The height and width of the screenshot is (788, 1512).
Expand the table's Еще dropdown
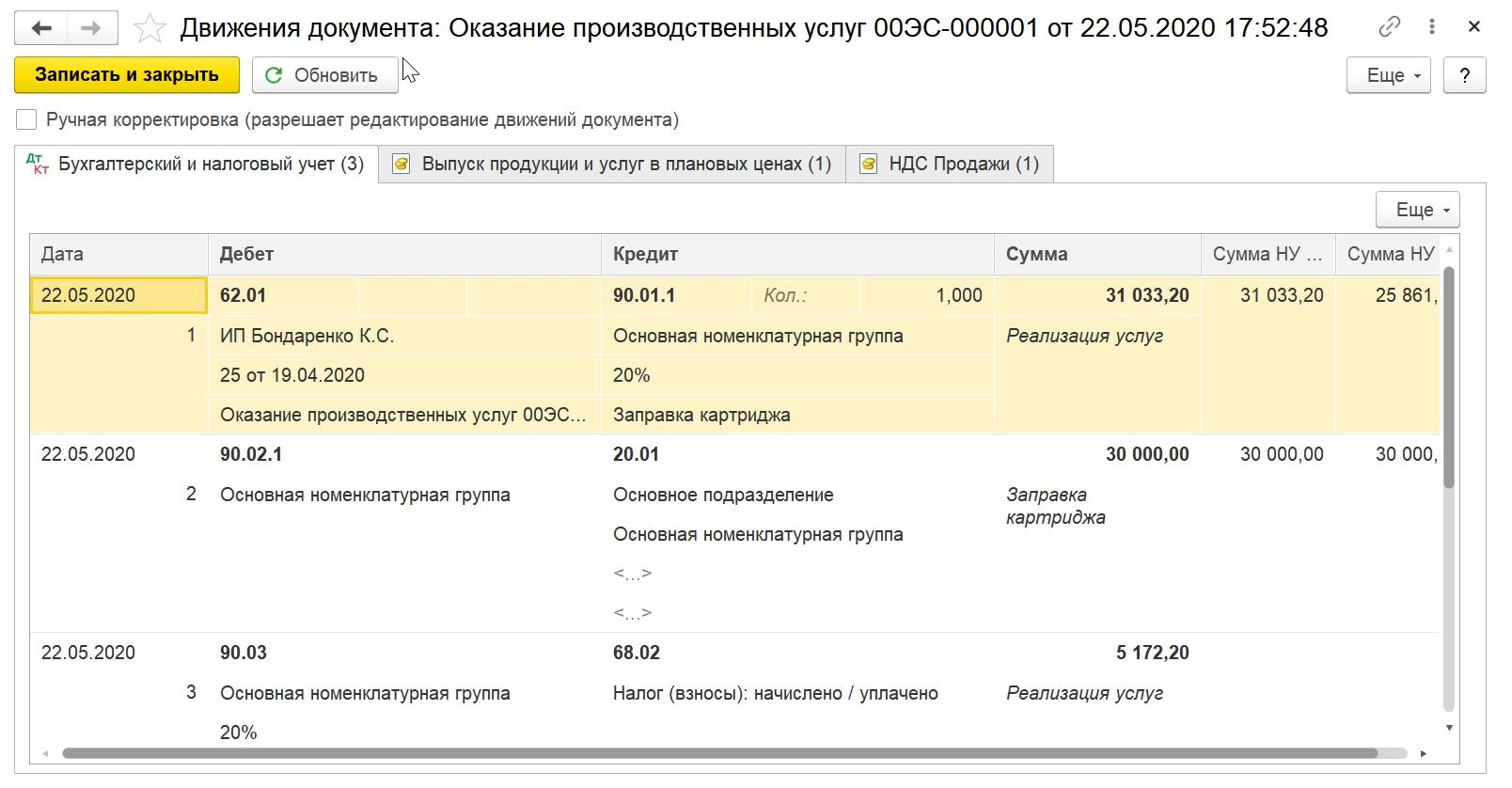[1417, 210]
